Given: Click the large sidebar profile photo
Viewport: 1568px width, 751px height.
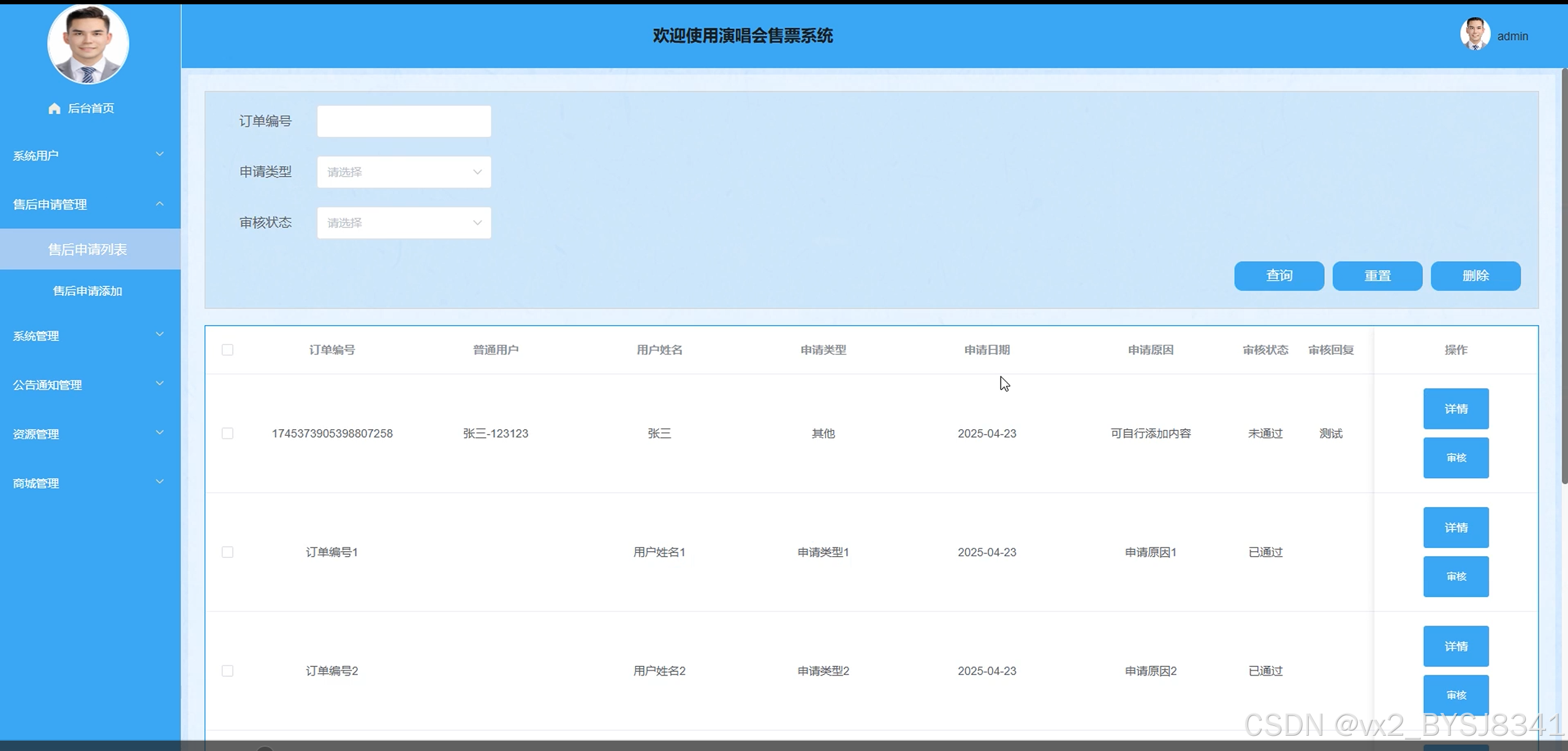Looking at the screenshot, I should point(88,44).
